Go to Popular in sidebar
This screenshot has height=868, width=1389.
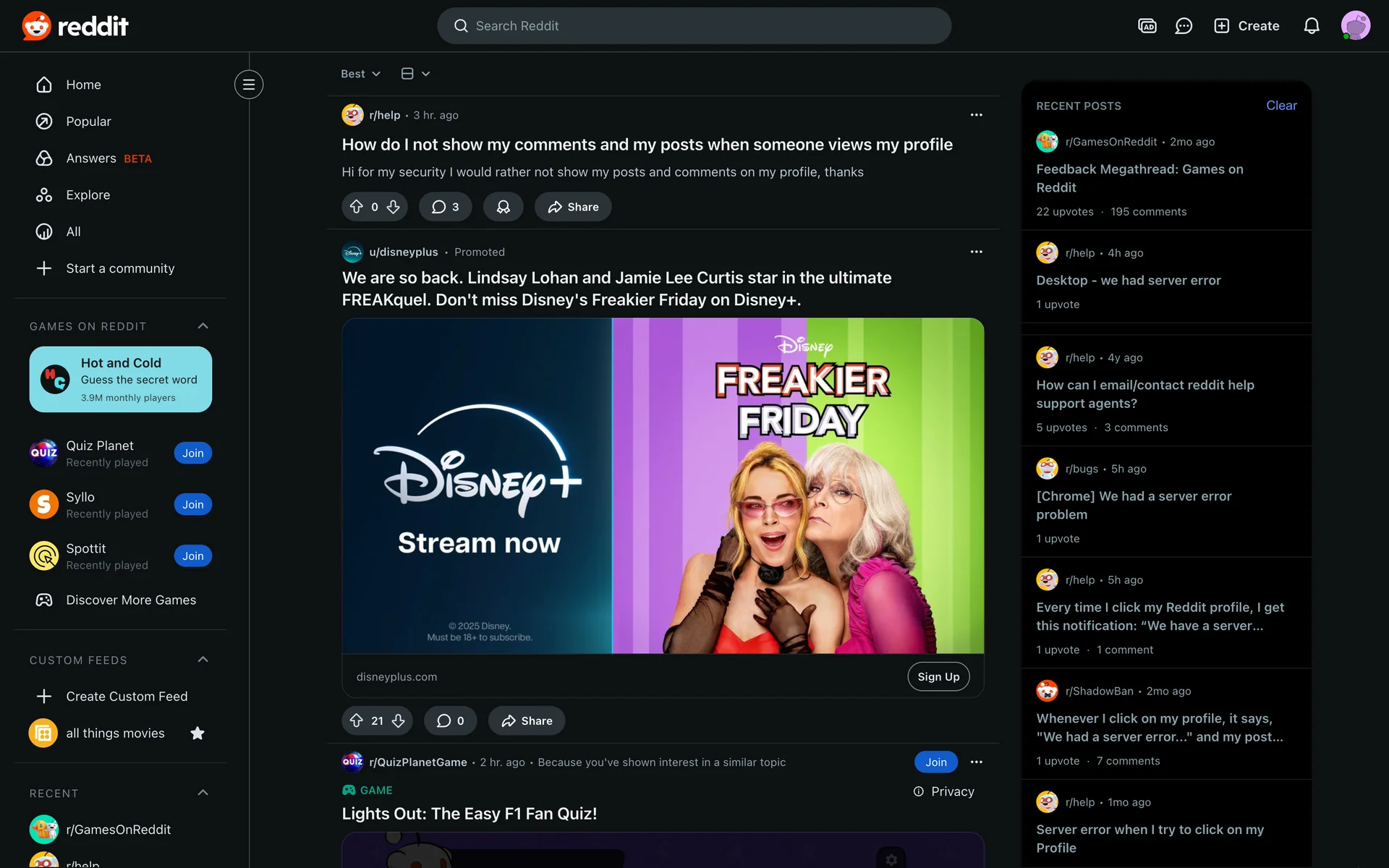(88, 122)
